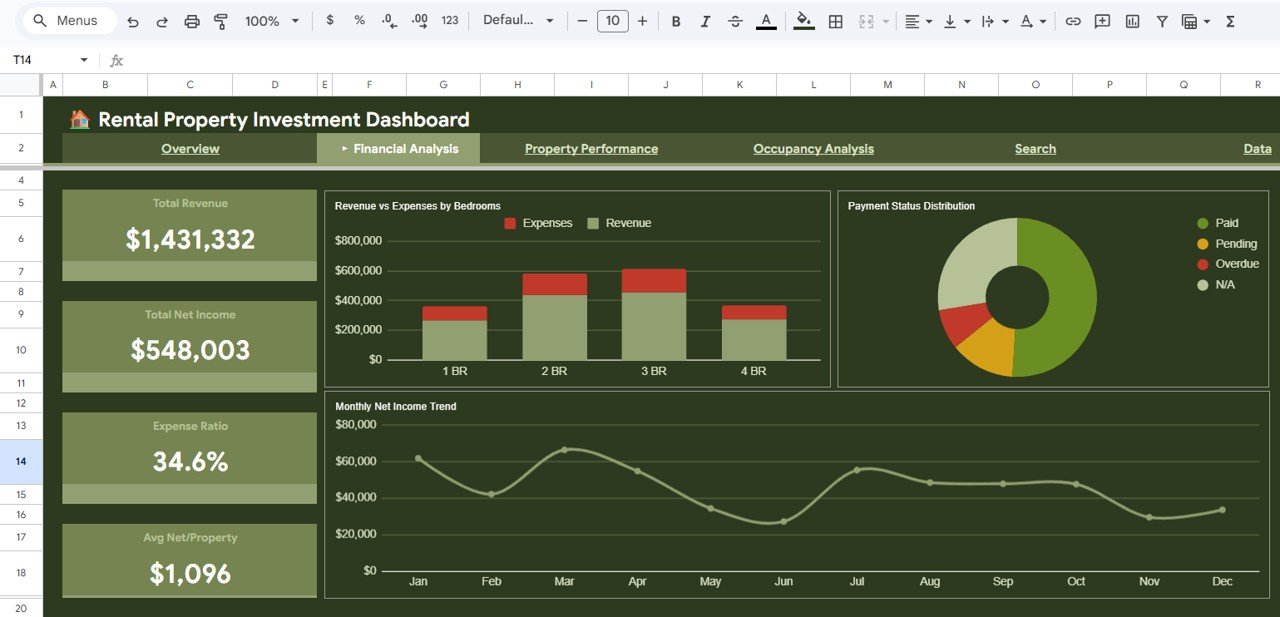Select the Paint format tool
The image size is (1280, 617).
[220, 20]
